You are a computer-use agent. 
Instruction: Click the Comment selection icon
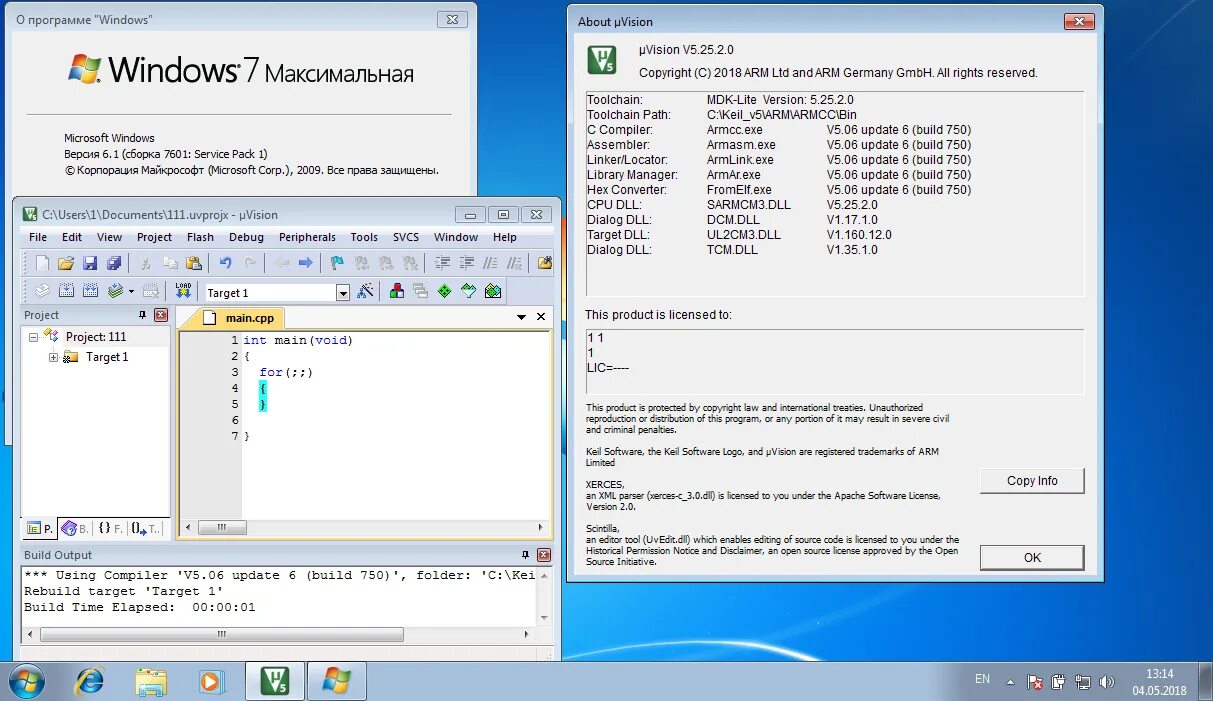tap(490, 263)
